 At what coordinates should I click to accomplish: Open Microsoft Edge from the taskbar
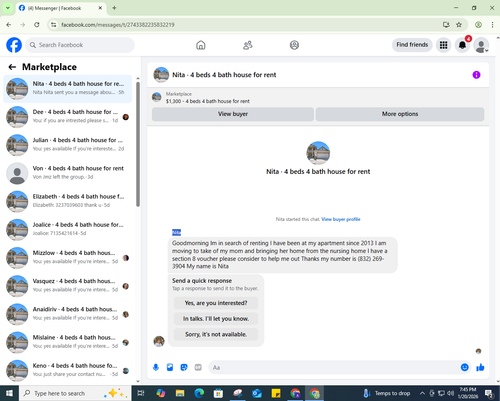(x=199, y=393)
